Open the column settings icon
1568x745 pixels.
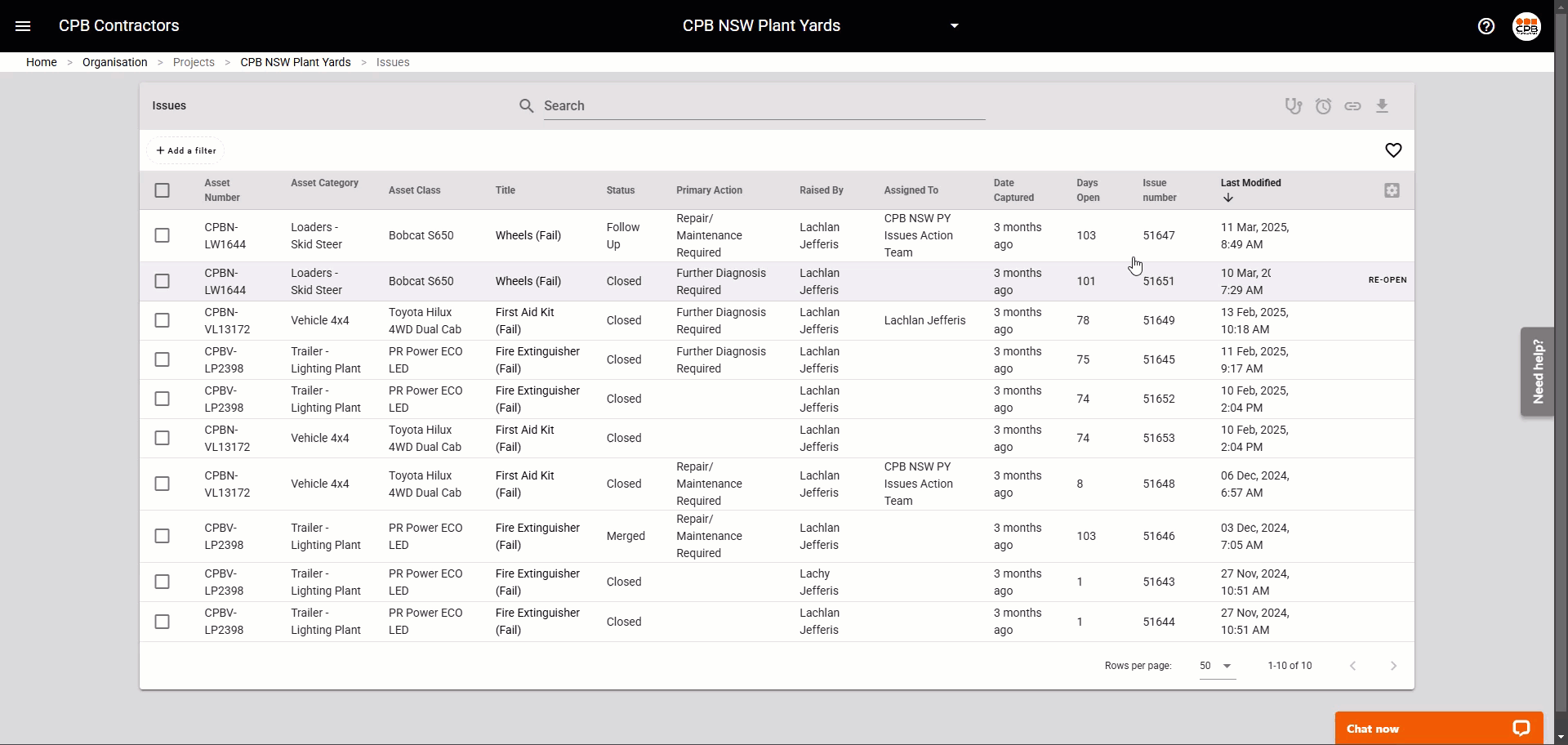[x=1392, y=190]
